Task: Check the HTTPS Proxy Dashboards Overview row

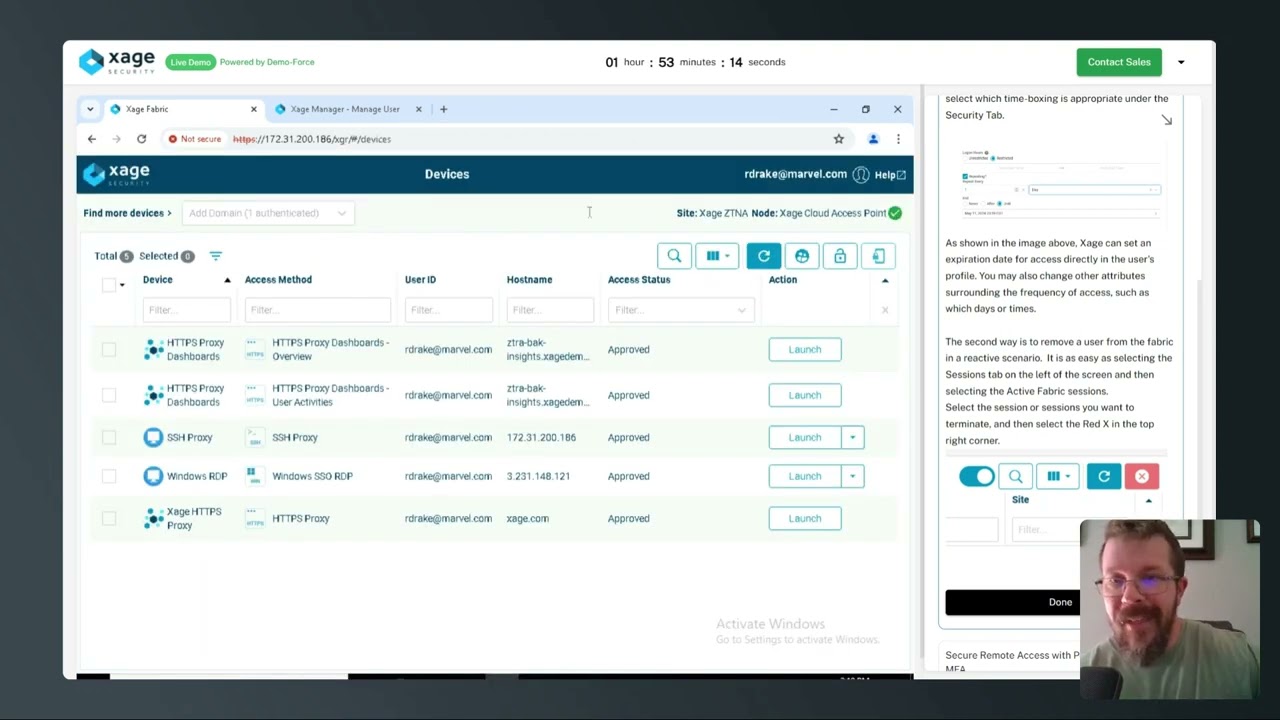Action: point(108,349)
